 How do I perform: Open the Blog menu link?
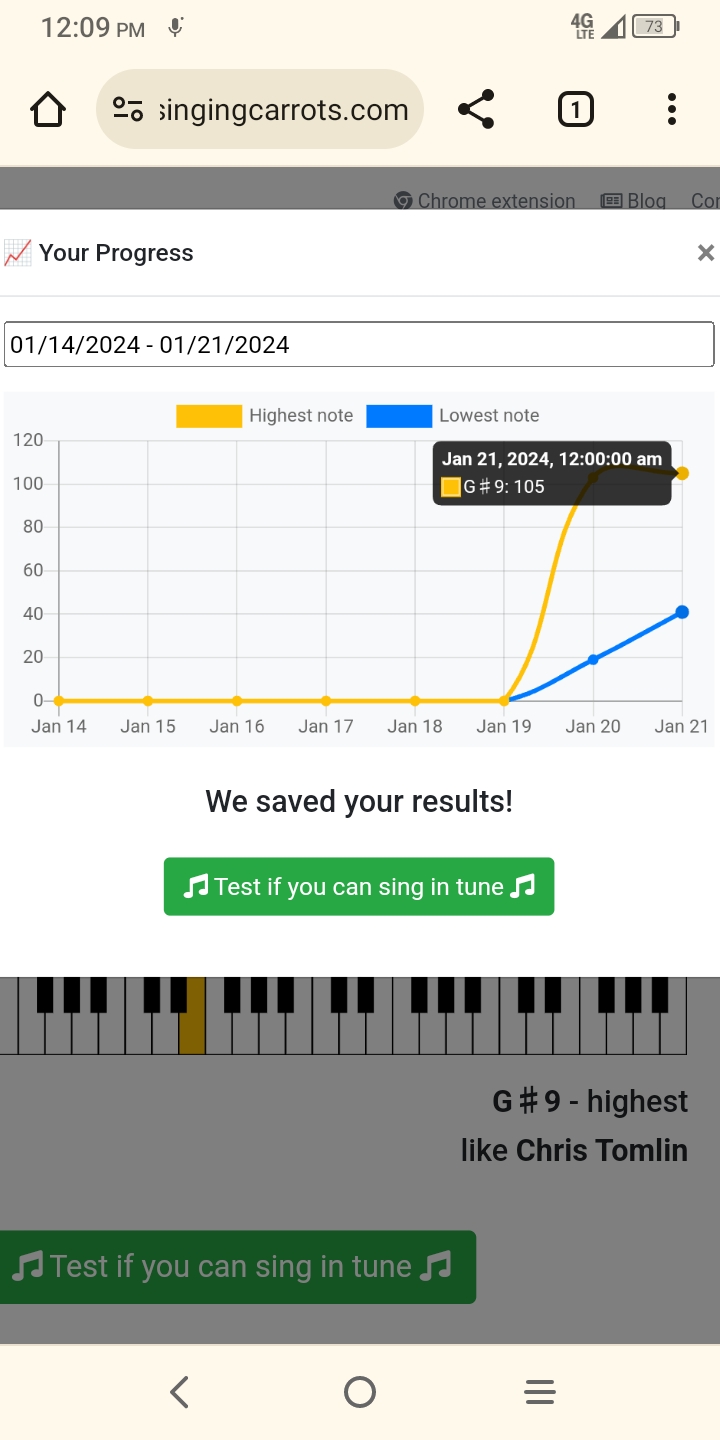pyautogui.click(x=633, y=201)
